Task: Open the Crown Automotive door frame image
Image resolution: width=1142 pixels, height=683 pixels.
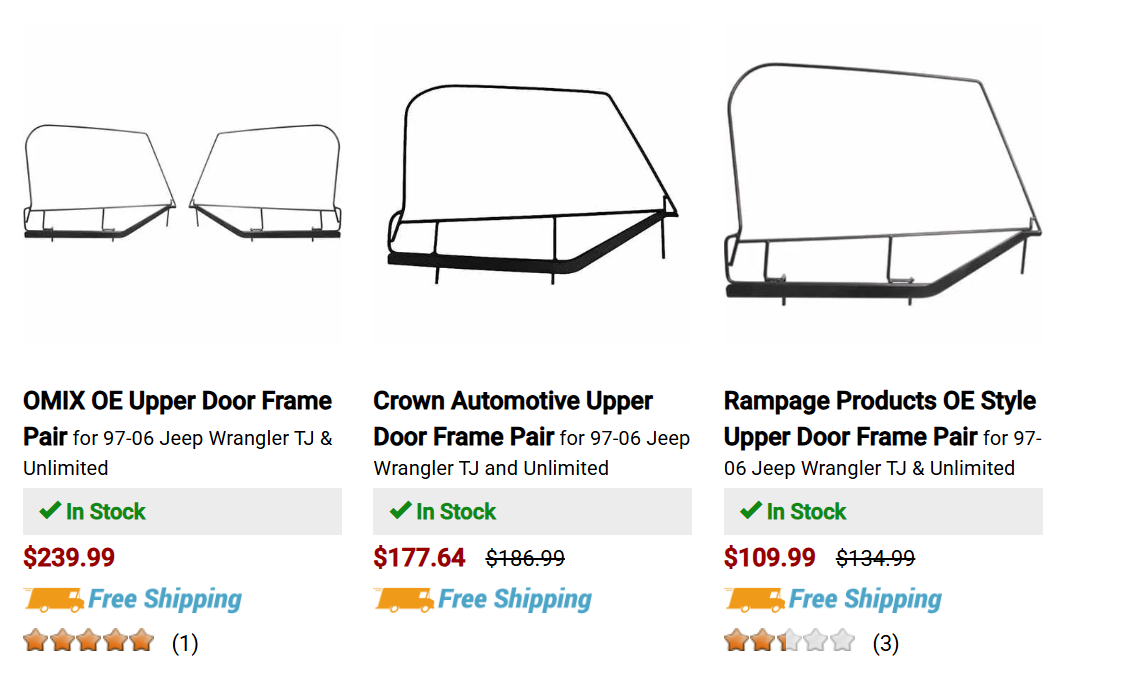Action: [531, 185]
